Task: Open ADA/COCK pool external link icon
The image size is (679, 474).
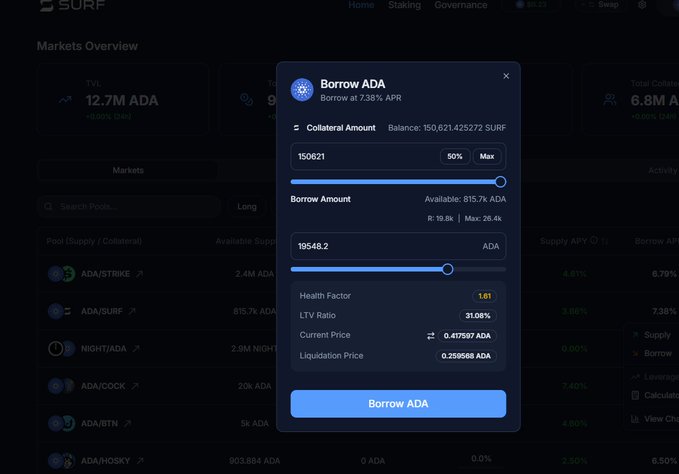Action: 135,386
